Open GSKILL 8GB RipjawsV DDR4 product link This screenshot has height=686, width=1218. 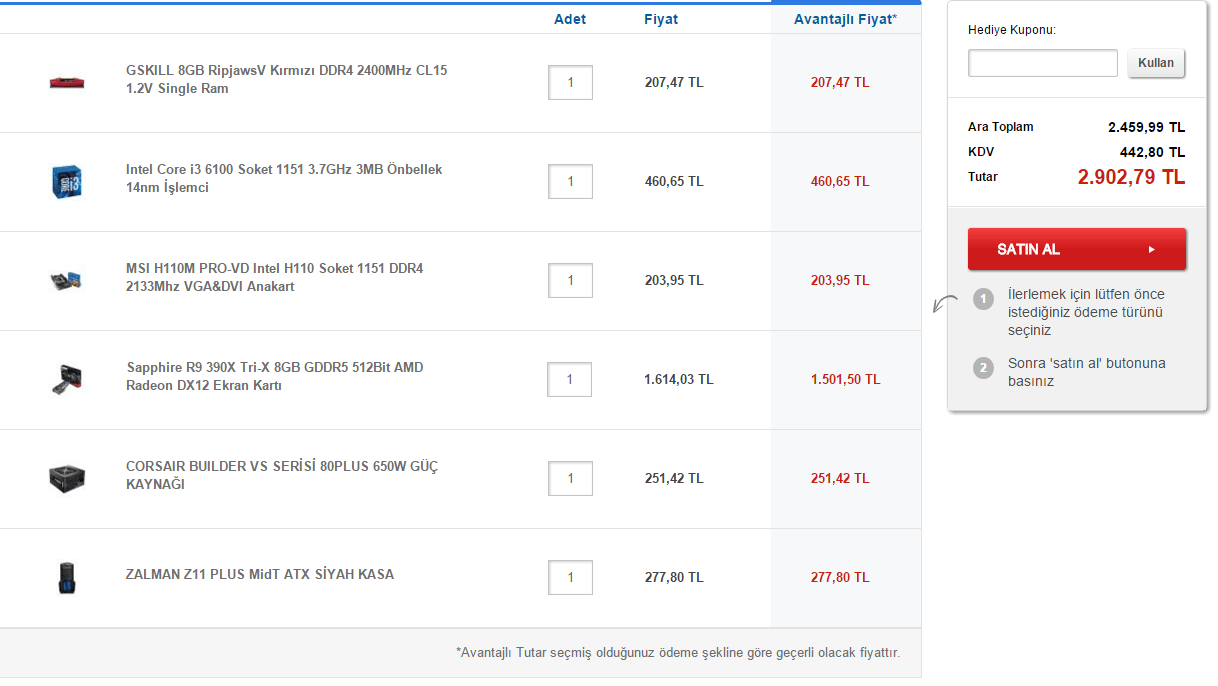(286, 80)
